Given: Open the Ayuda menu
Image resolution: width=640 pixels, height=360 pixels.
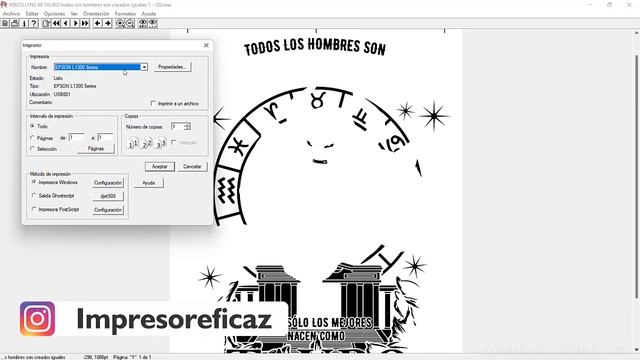Looking at the screenshot, I should [149, 14].
